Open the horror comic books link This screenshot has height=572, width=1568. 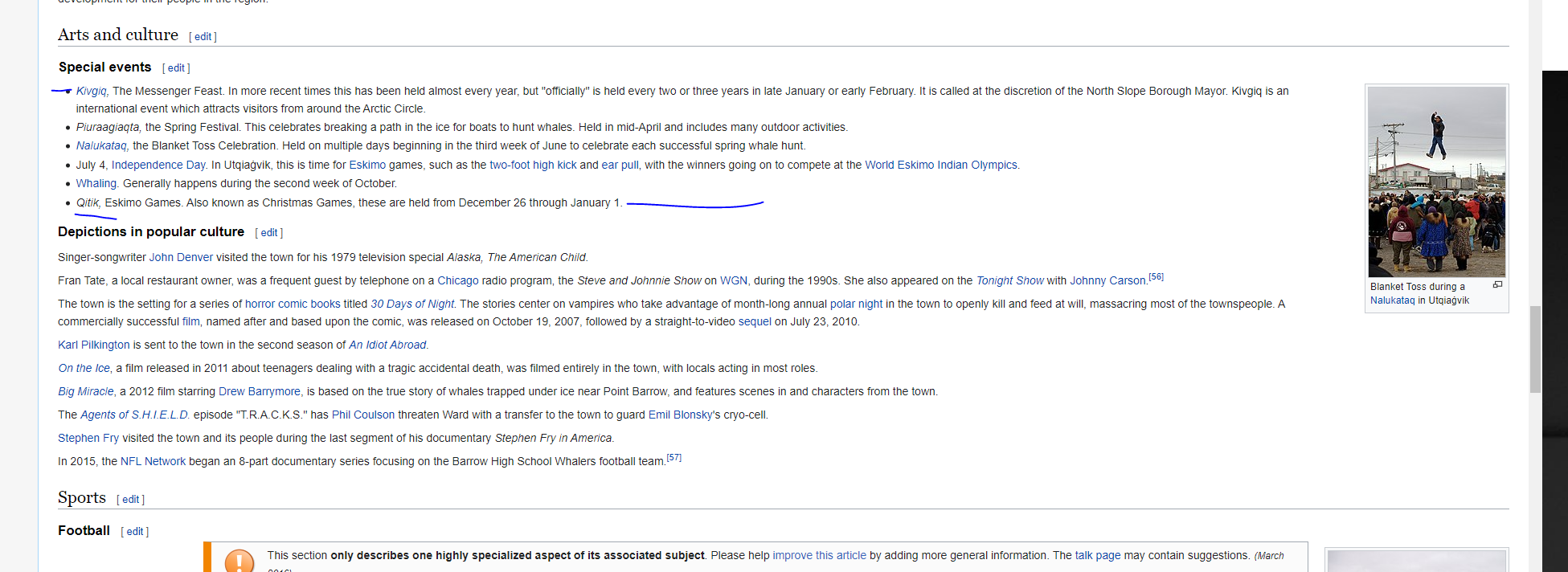coord(293,304)
